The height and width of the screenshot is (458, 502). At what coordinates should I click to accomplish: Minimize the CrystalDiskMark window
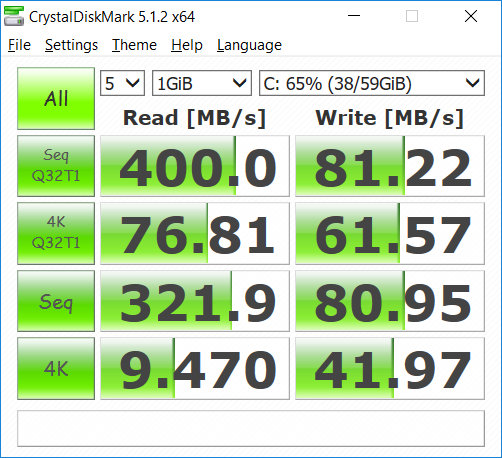tap(354, 16)
